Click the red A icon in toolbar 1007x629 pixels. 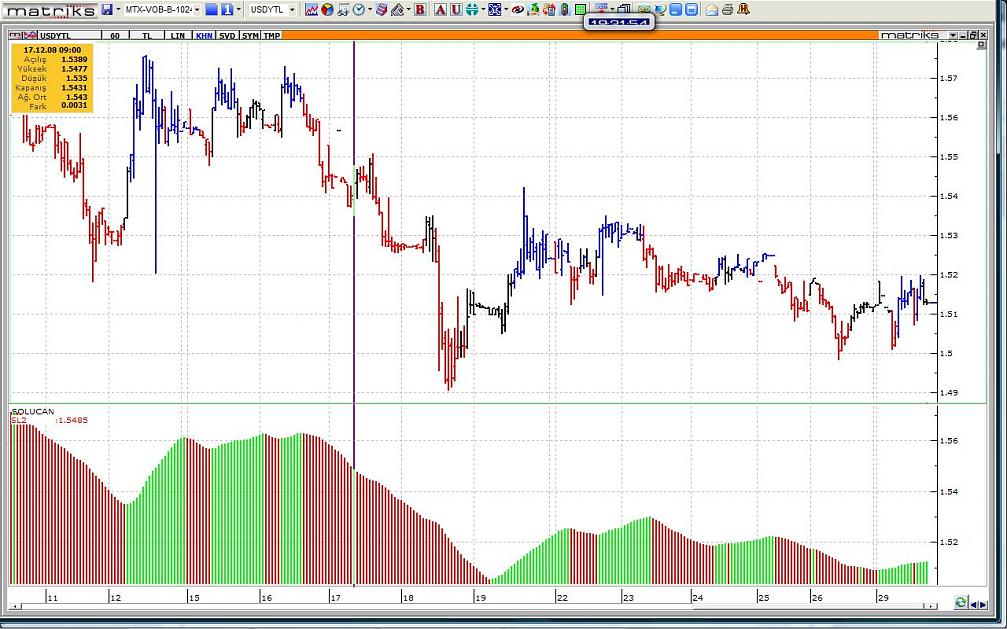click(x=440, y=9)
